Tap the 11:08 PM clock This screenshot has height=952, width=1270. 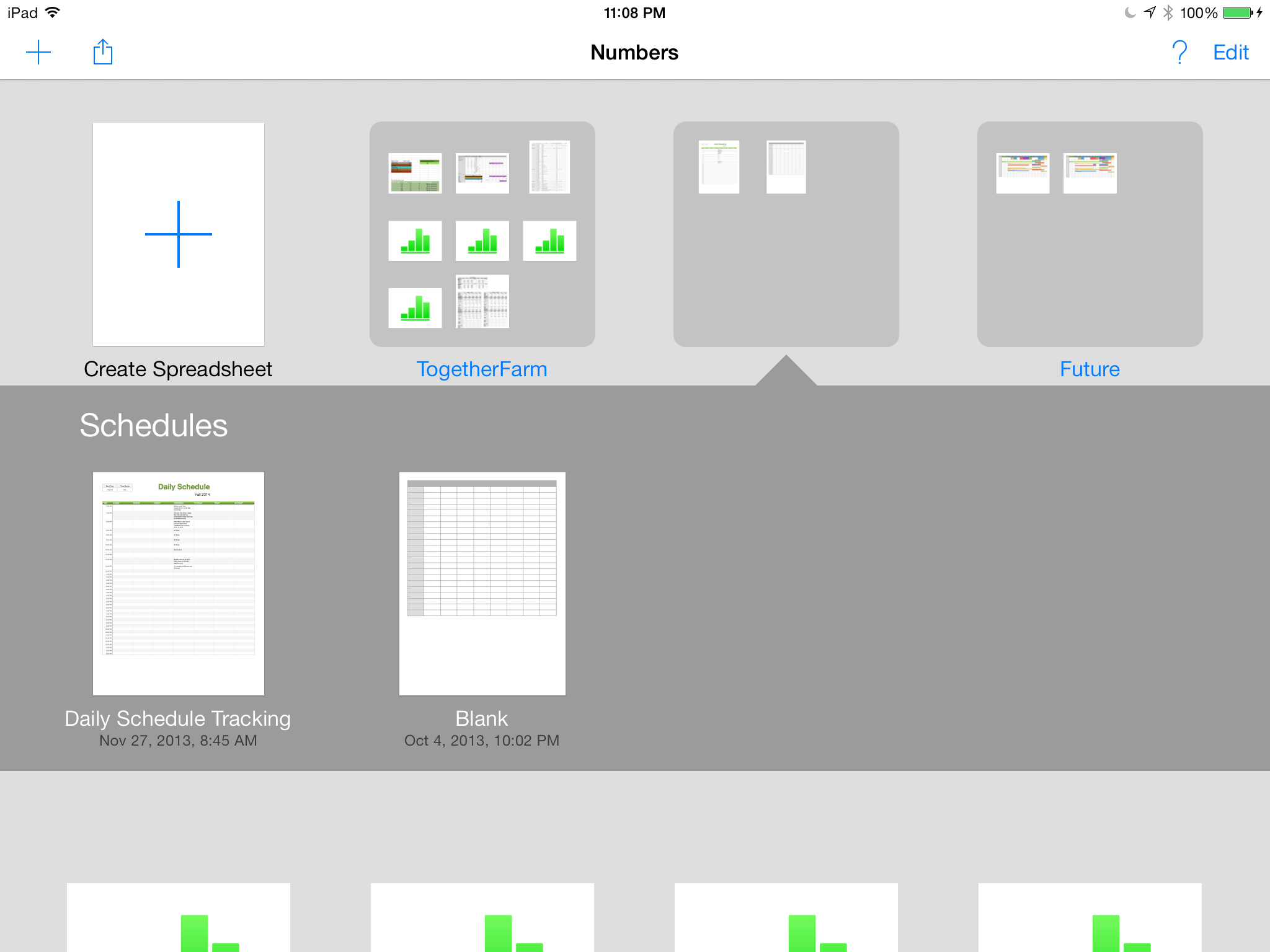click(x=634, y=13)
